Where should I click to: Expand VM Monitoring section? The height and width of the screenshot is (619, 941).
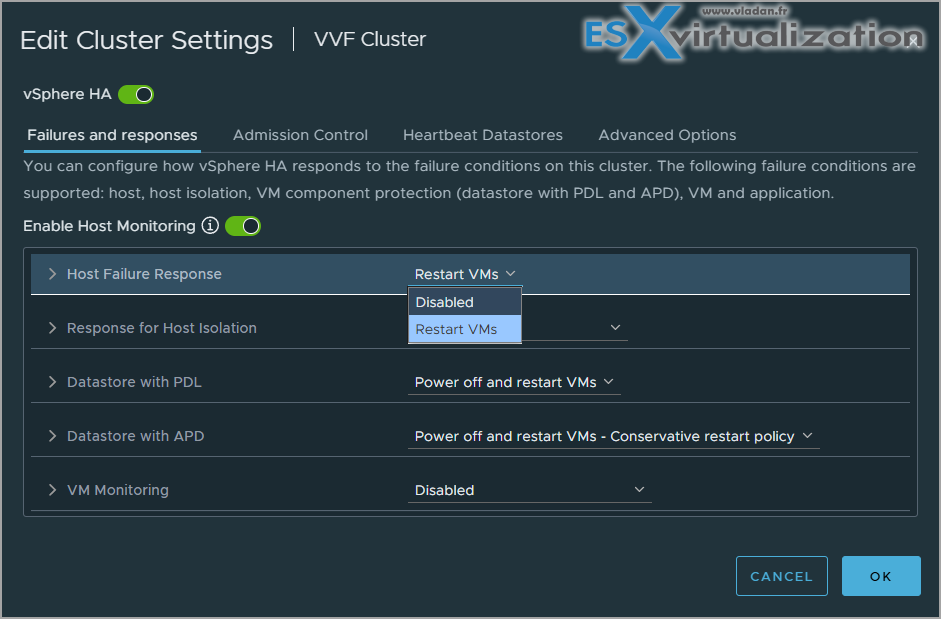coord(52,490)
